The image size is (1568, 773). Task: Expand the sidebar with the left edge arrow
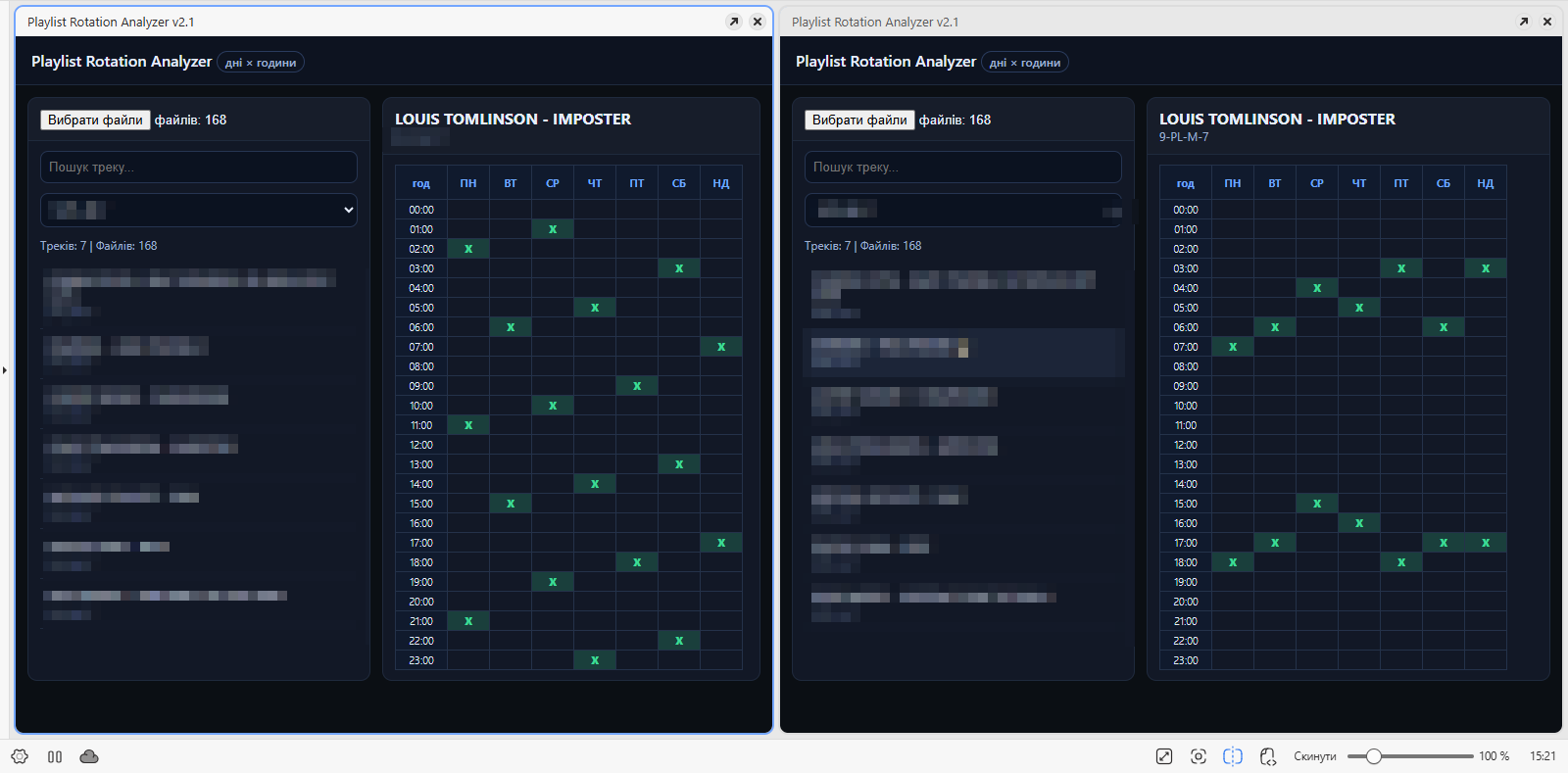tap(5, 370)
